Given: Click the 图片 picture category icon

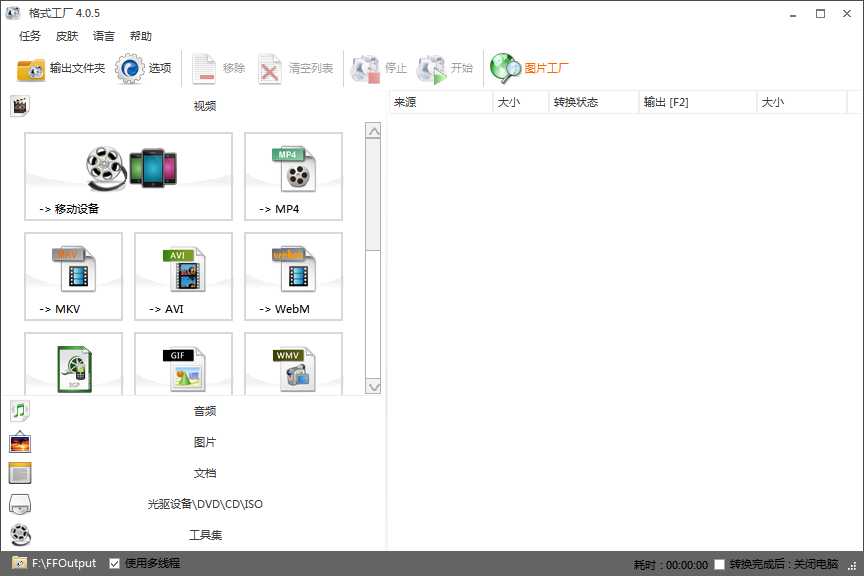Looking at the screenshot, I should 20,442.
